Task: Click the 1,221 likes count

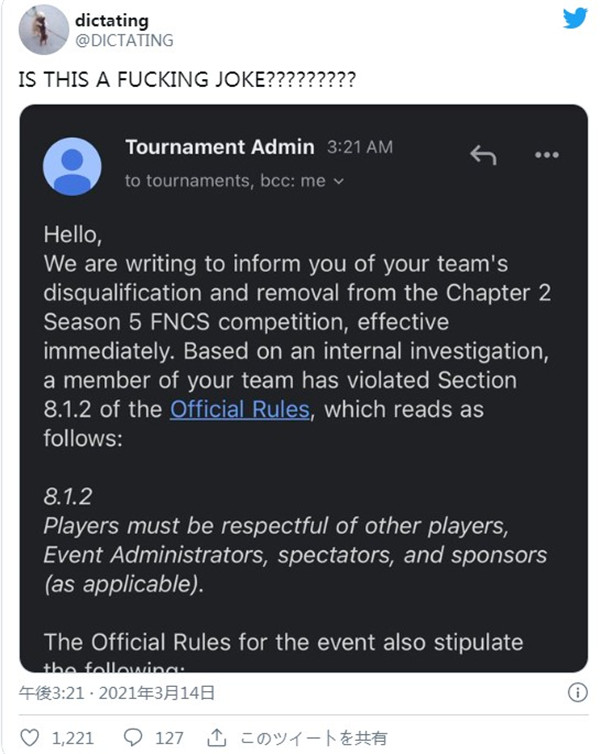Action: click(73, 738)
